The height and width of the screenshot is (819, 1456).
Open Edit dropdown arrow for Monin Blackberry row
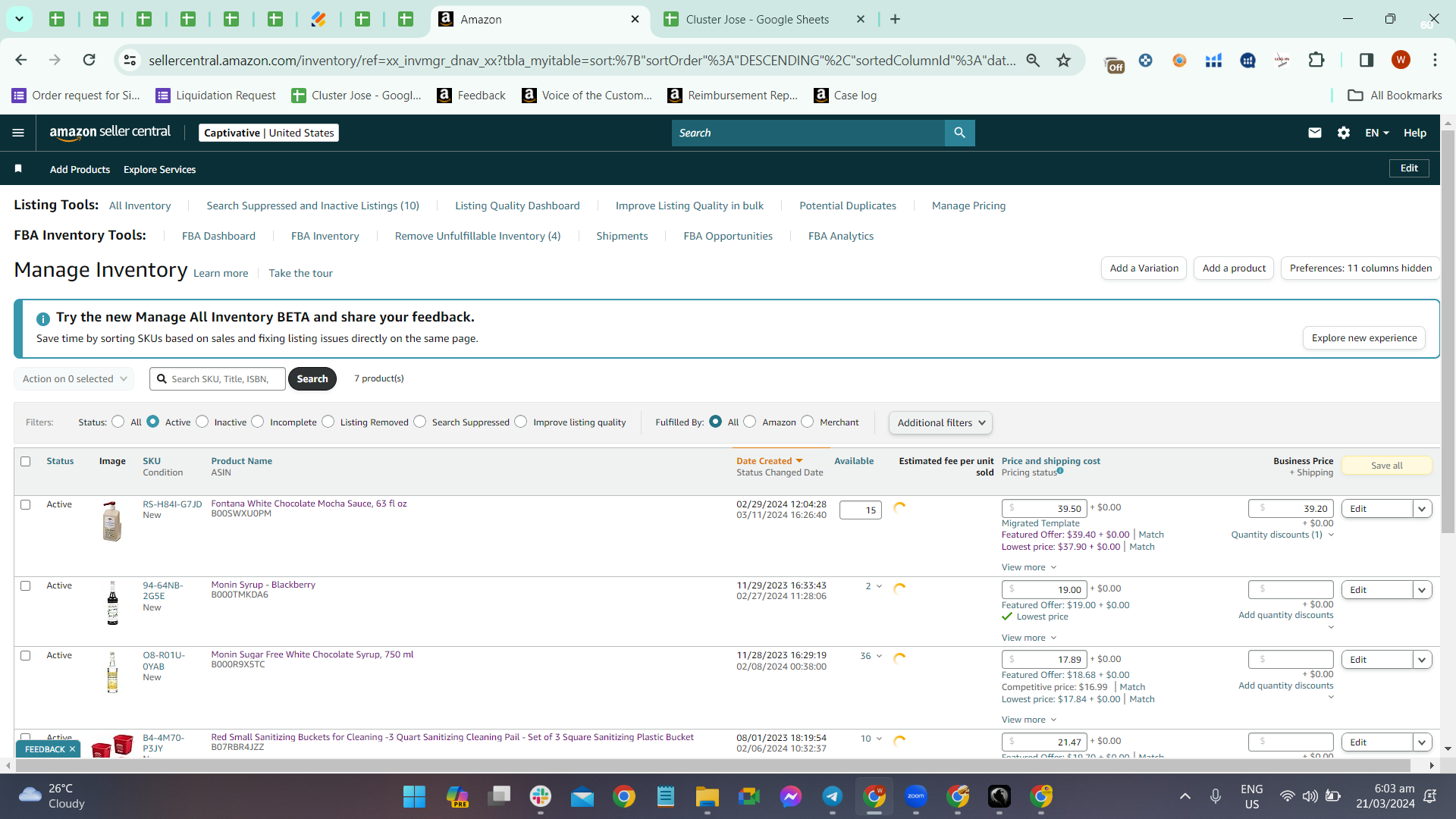[x=1423, y=590]
